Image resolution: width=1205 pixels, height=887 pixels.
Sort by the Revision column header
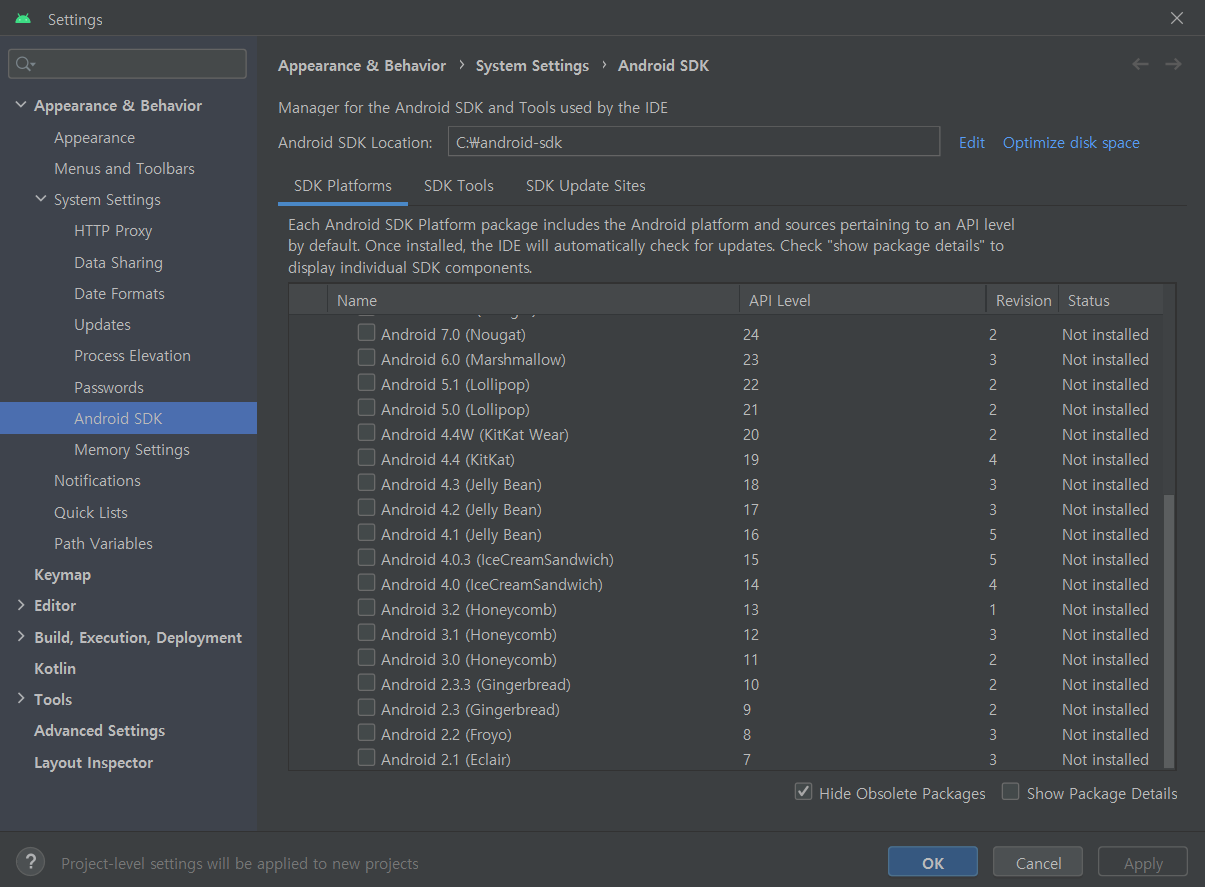point(1023,300)
